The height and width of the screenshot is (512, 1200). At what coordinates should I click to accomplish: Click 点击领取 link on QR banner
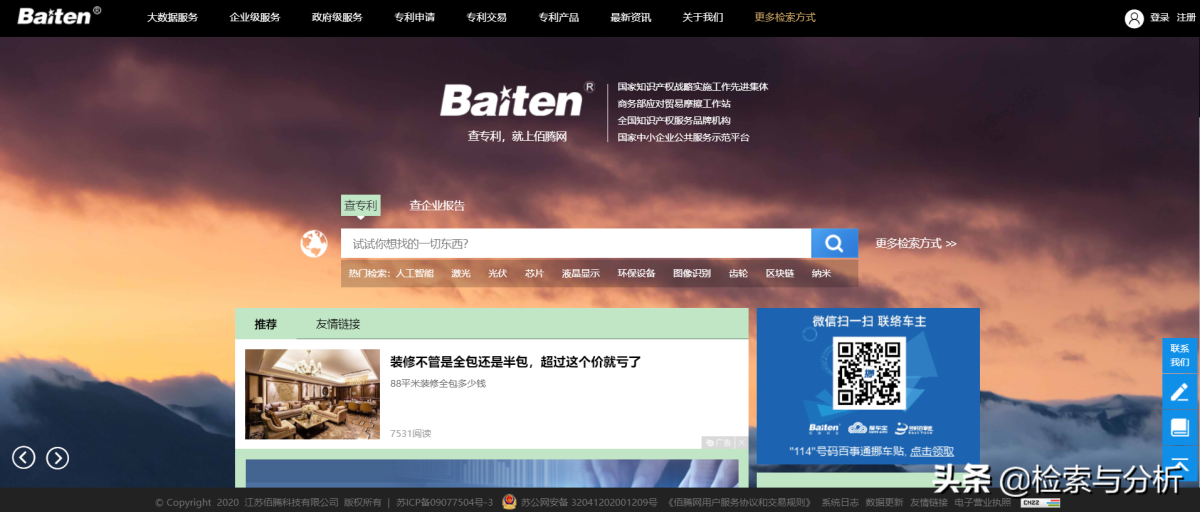pyautogui.click(x=932, y=451)
